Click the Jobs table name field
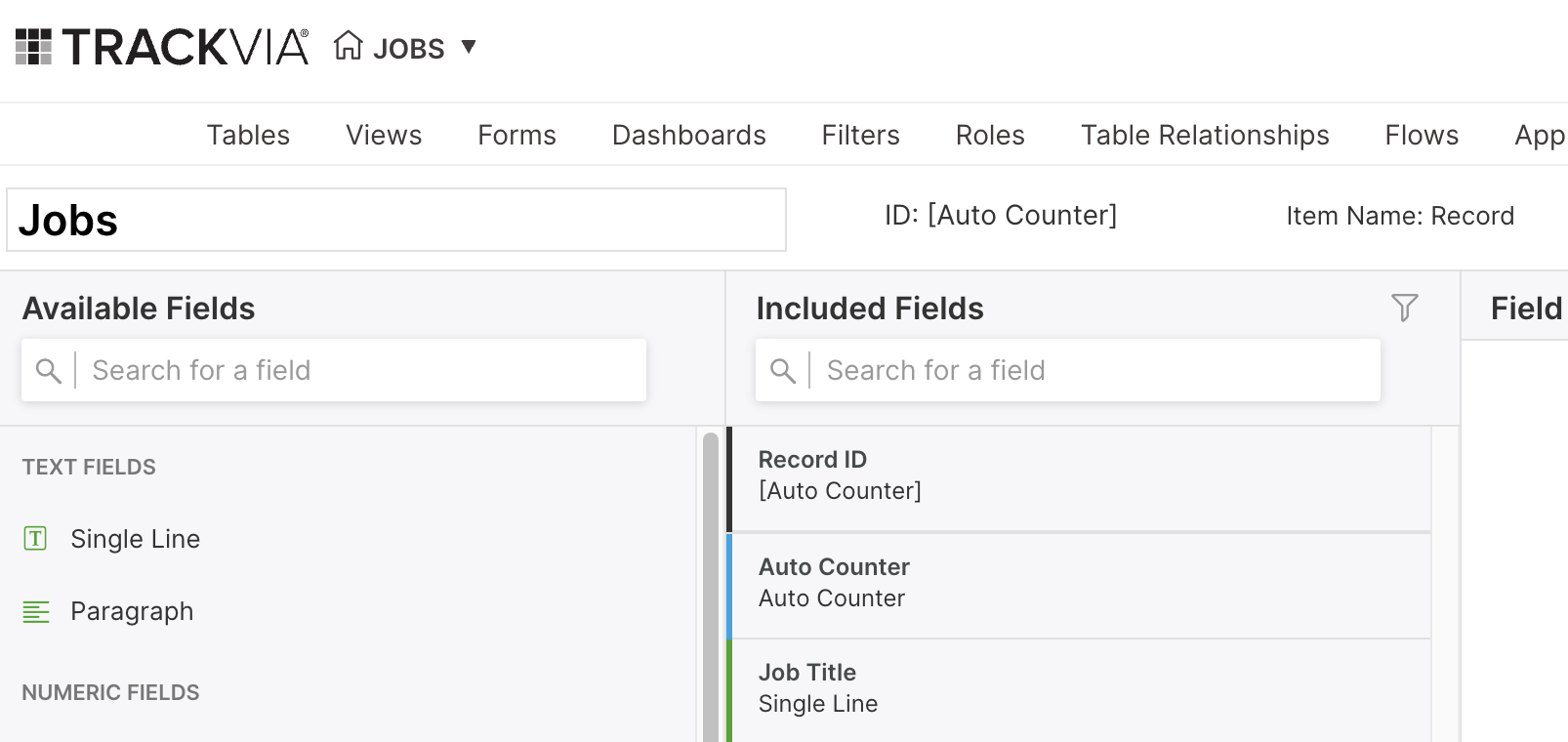The image size is (1568, 742). (x=396, y=220)
